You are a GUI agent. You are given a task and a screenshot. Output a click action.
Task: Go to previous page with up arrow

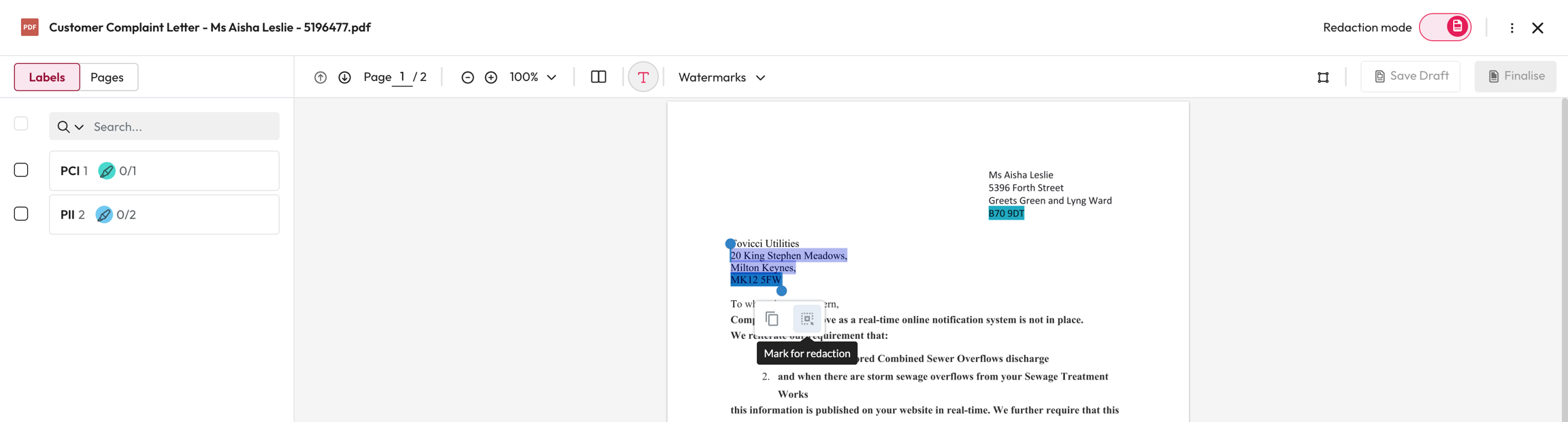[x=320, y=78]
